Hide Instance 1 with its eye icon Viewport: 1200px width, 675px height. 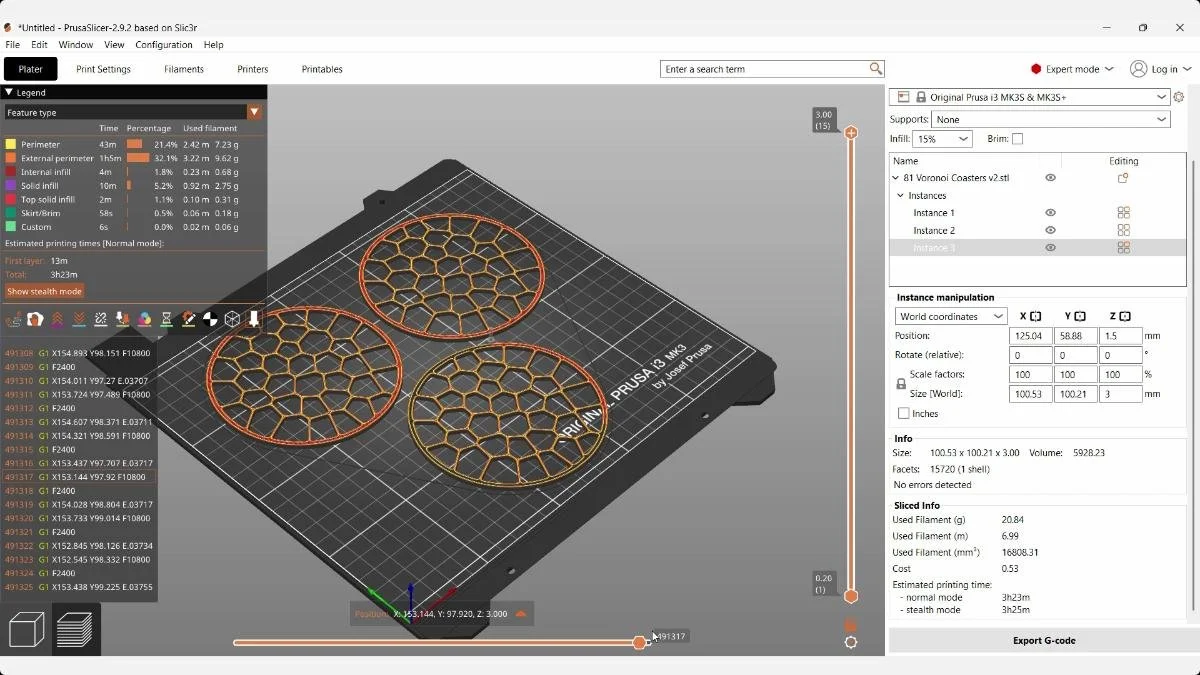(x=1050, y=213)
